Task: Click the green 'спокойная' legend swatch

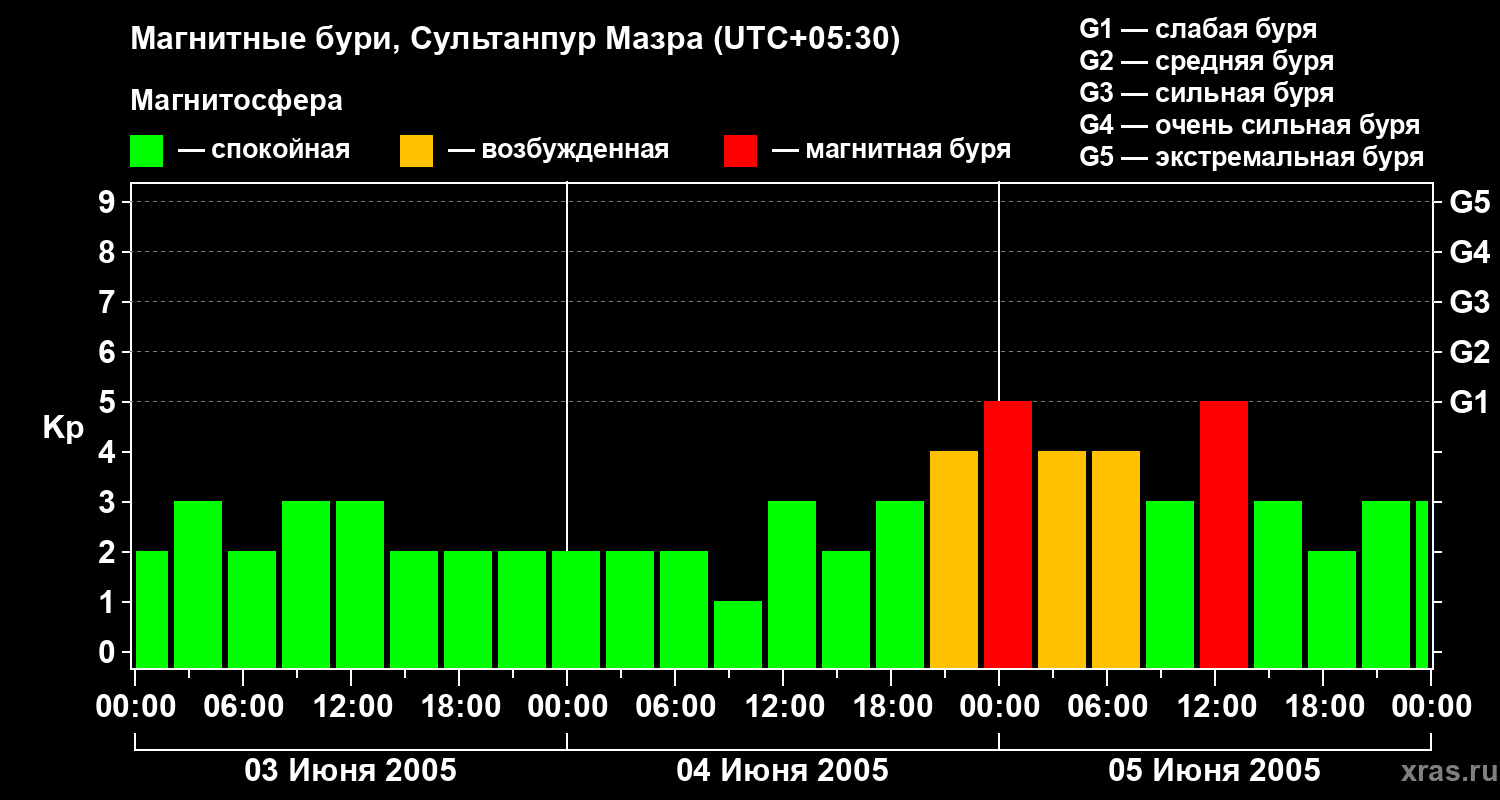Action: pyautogui.click(x=147, y=151)
